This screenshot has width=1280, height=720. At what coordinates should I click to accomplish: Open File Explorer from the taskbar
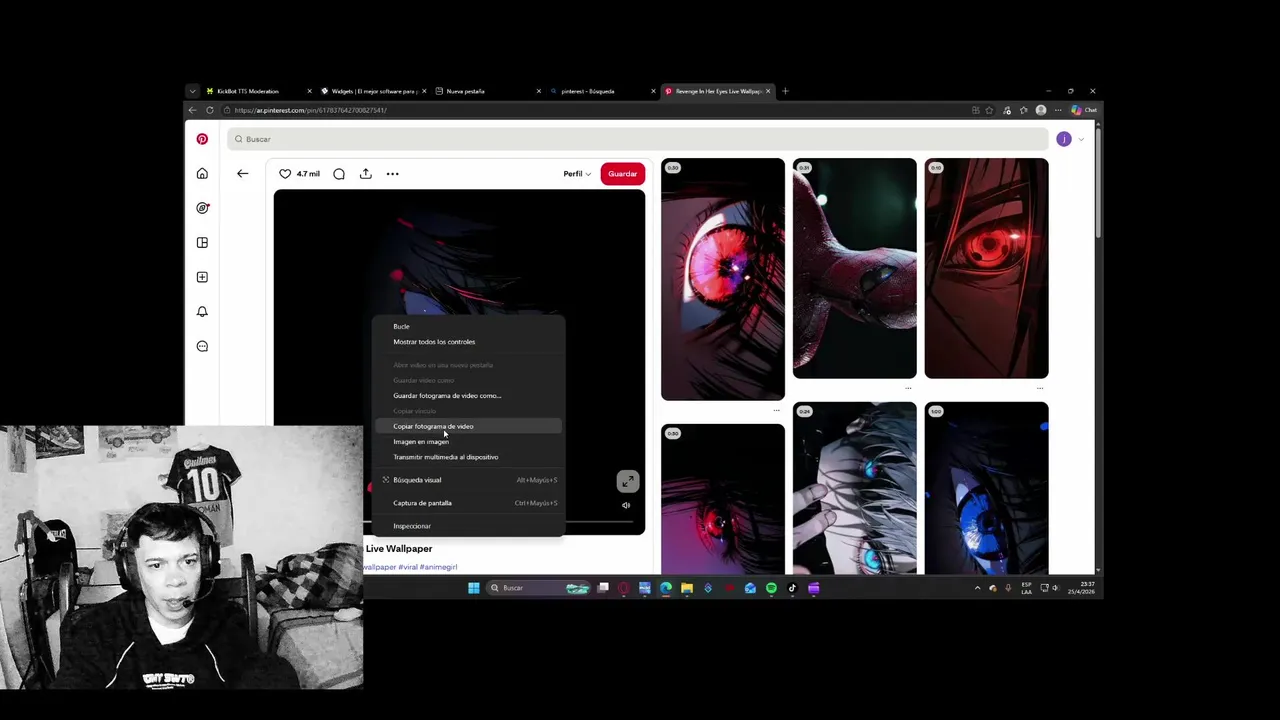pyautogui.click(x=687, y=588)
